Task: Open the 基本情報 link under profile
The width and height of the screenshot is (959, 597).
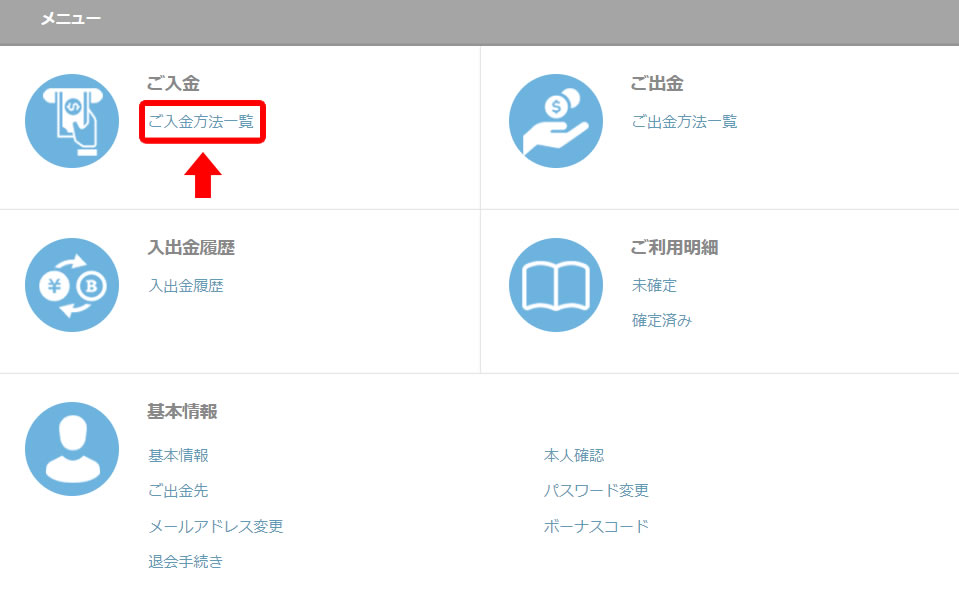Action: coord(179,456)
